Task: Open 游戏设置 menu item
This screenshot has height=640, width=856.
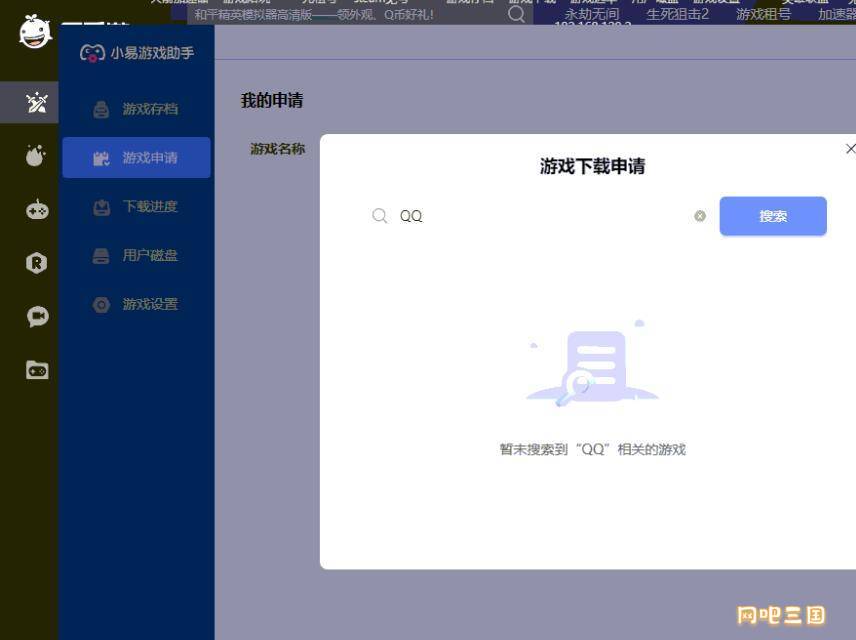Action: [136, 304]
